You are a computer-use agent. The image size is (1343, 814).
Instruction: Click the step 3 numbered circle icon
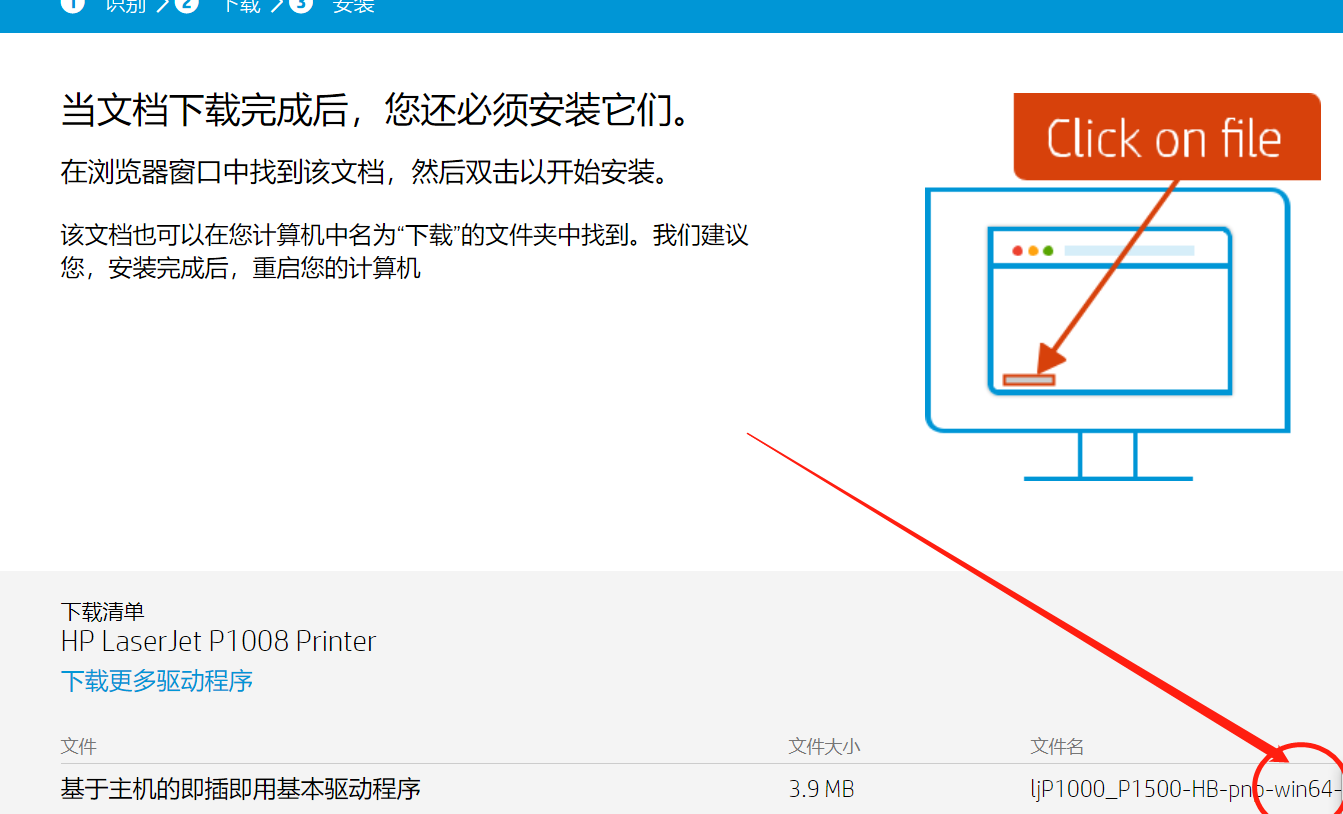click(x=301, y=6)
